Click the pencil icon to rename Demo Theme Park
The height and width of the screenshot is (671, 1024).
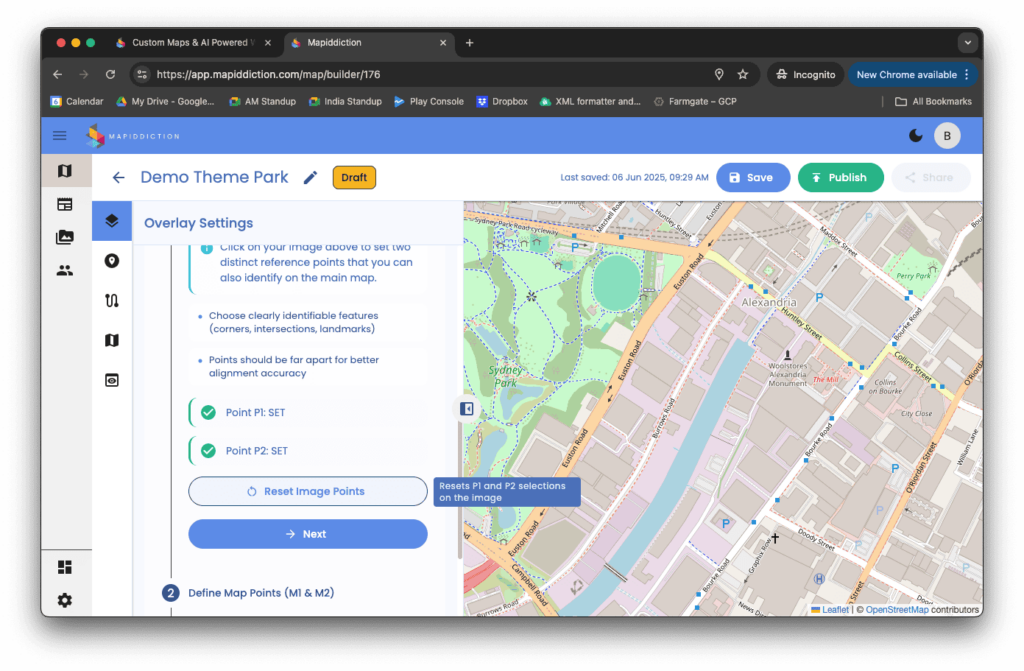click(310, 178)
